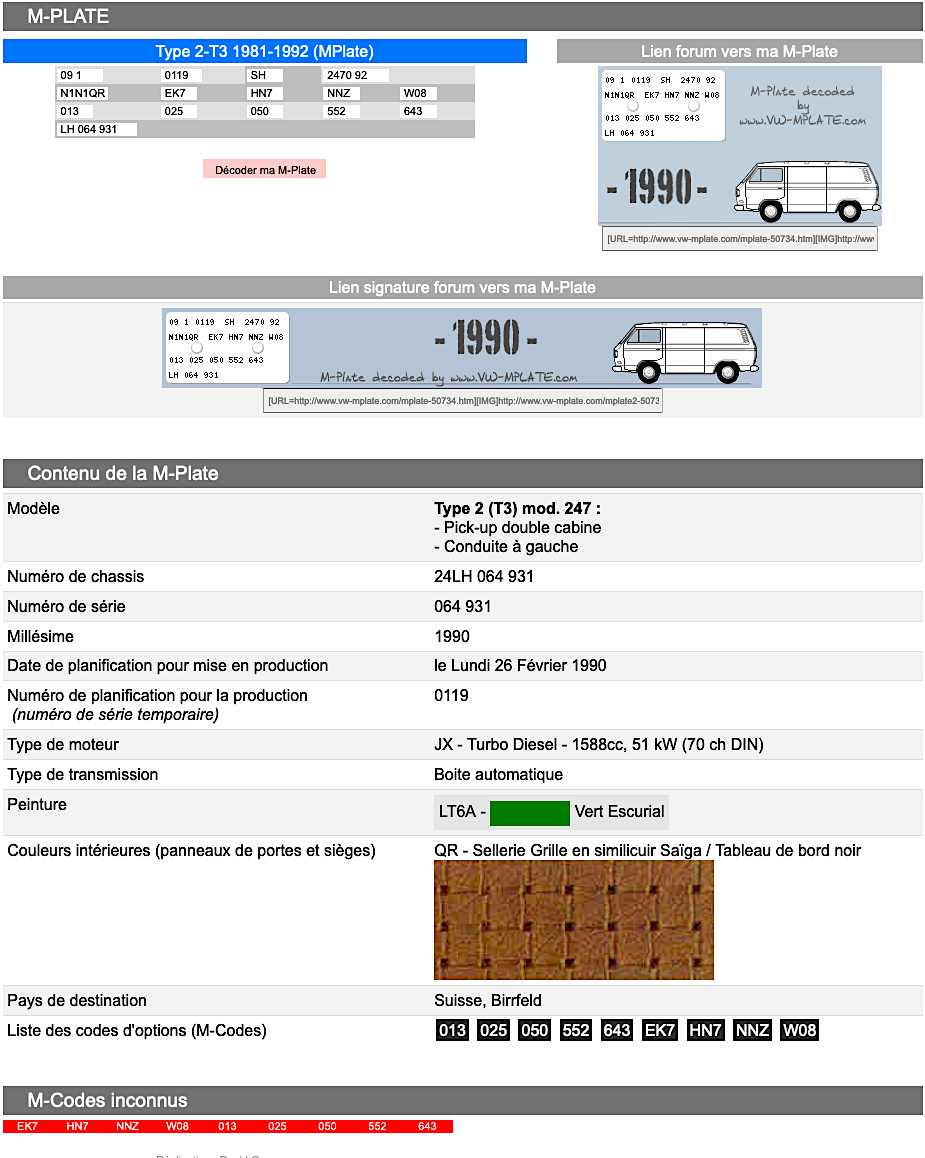The image size is (925, 1158).
Task: Open the signature banner M-Plate image
Action: tap(462, 348)
